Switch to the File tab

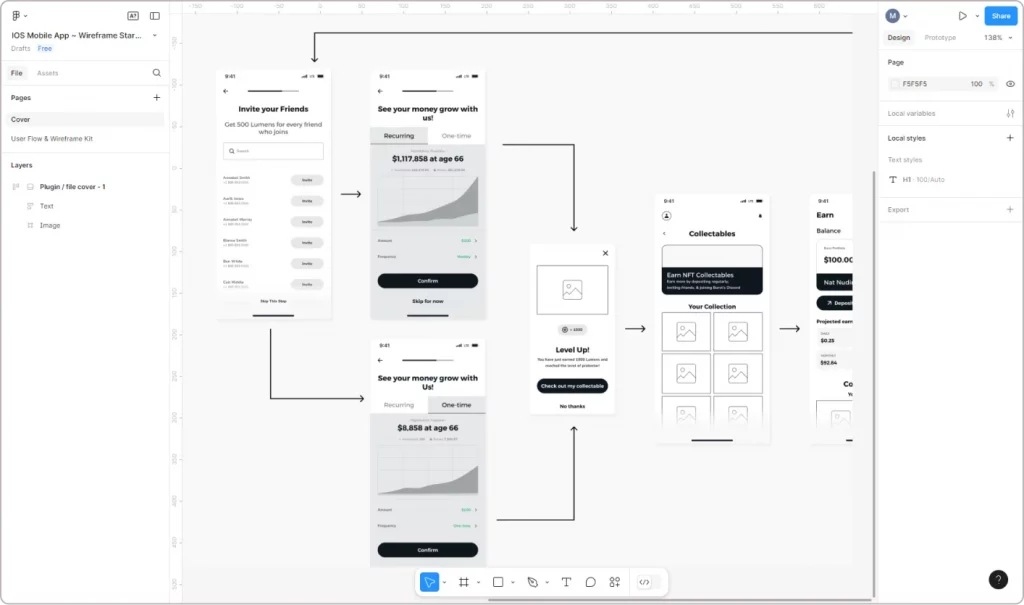[x=16, y=73]
